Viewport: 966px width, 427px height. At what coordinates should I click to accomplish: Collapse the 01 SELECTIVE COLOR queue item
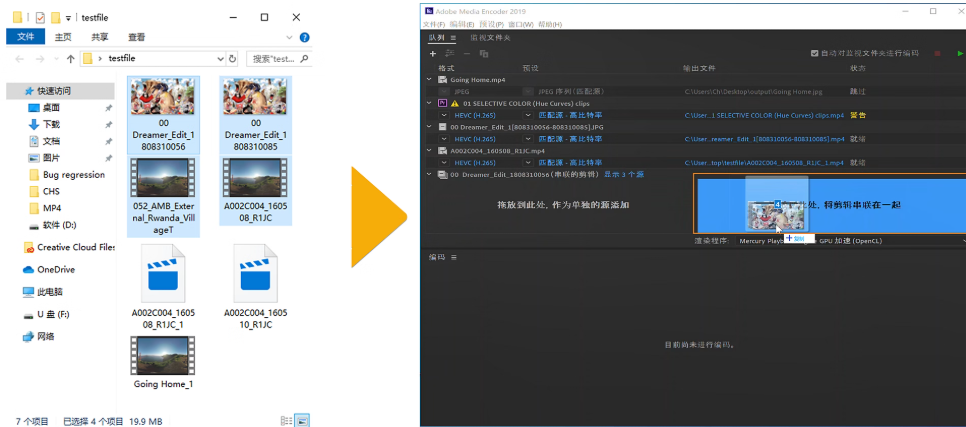tap(429, 103)
